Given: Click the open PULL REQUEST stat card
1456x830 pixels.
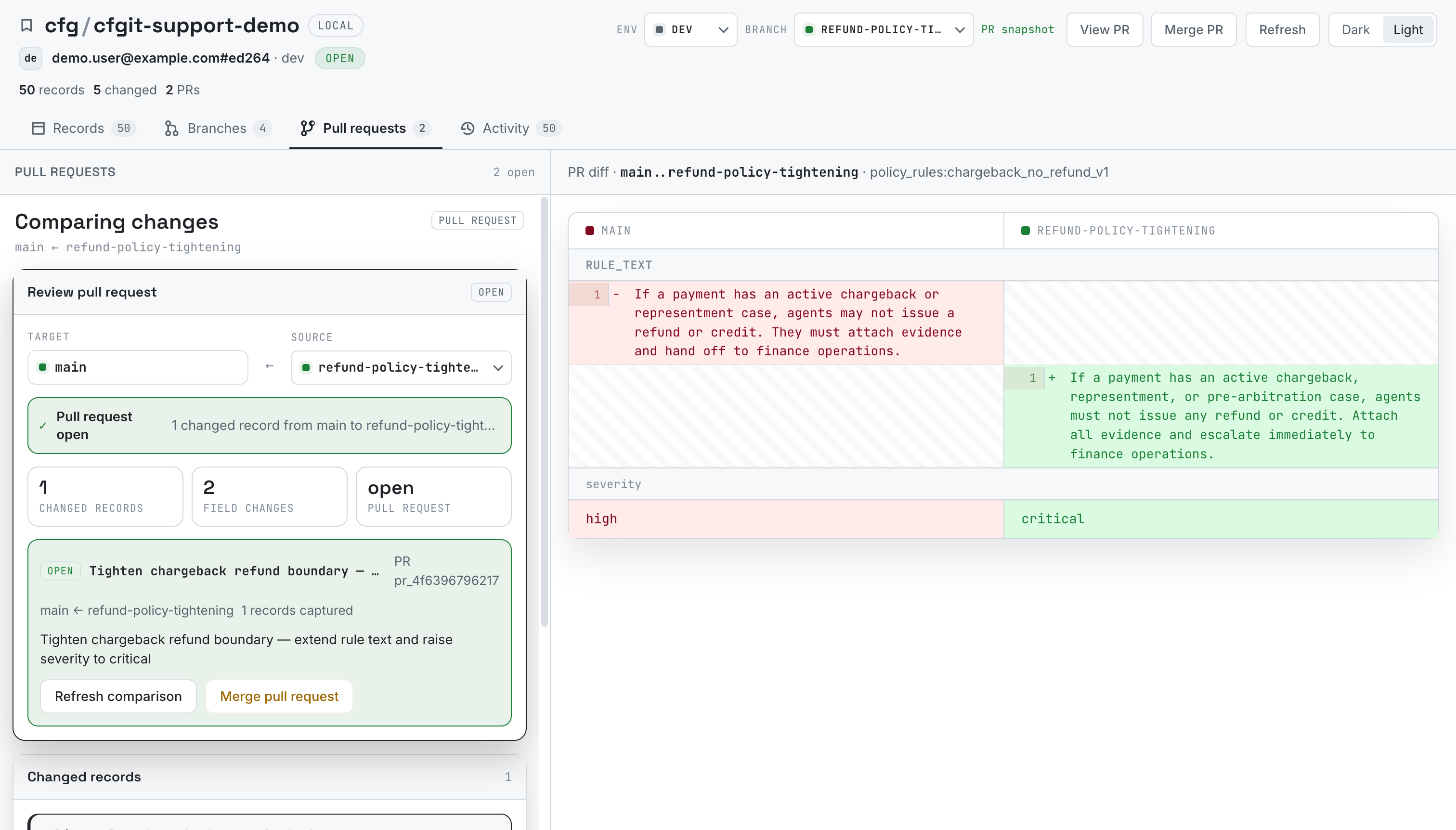Looking at the screenshot, I should tap(434, 496).
